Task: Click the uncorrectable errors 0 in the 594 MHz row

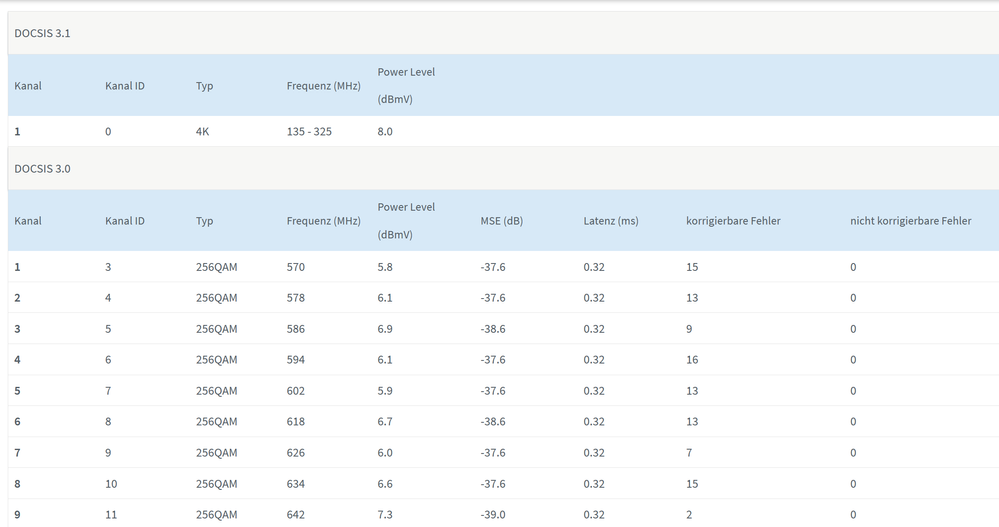Action: click(853, 360)
